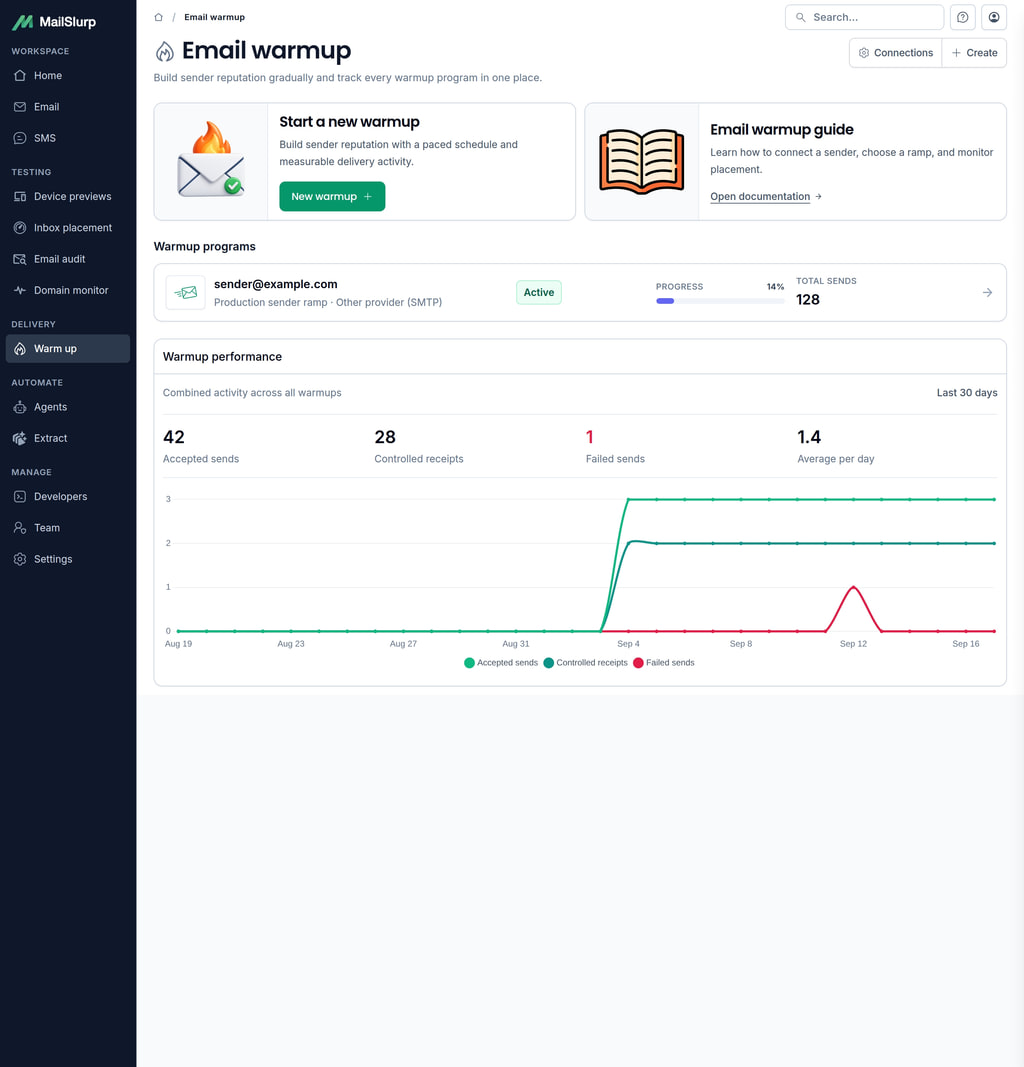Click the '128' total sends value
The width and height of the screenshot is (1024, 1067).
pyautogui.click(x=808, y=300)
